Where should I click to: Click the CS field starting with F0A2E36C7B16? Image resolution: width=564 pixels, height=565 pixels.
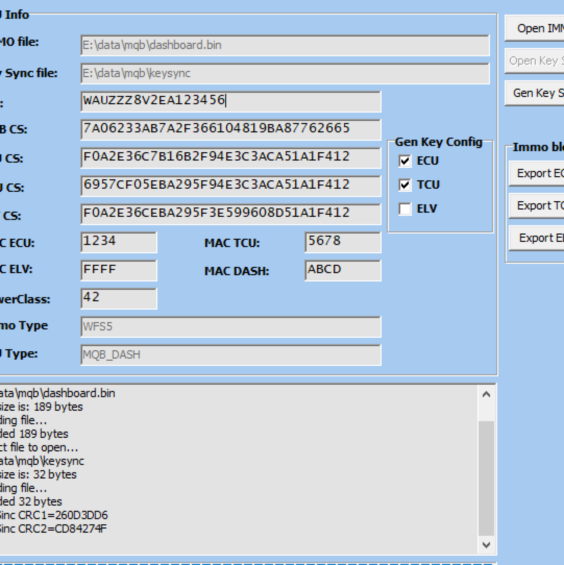tap(231, 157)
